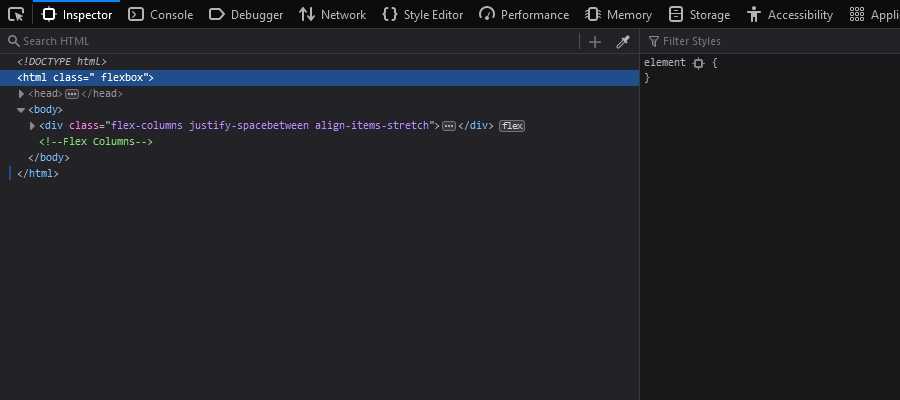This screenshot has height=400, width=900.
Task: Expand the flex-columns div twisty arrow
Action: click(32, 126)
